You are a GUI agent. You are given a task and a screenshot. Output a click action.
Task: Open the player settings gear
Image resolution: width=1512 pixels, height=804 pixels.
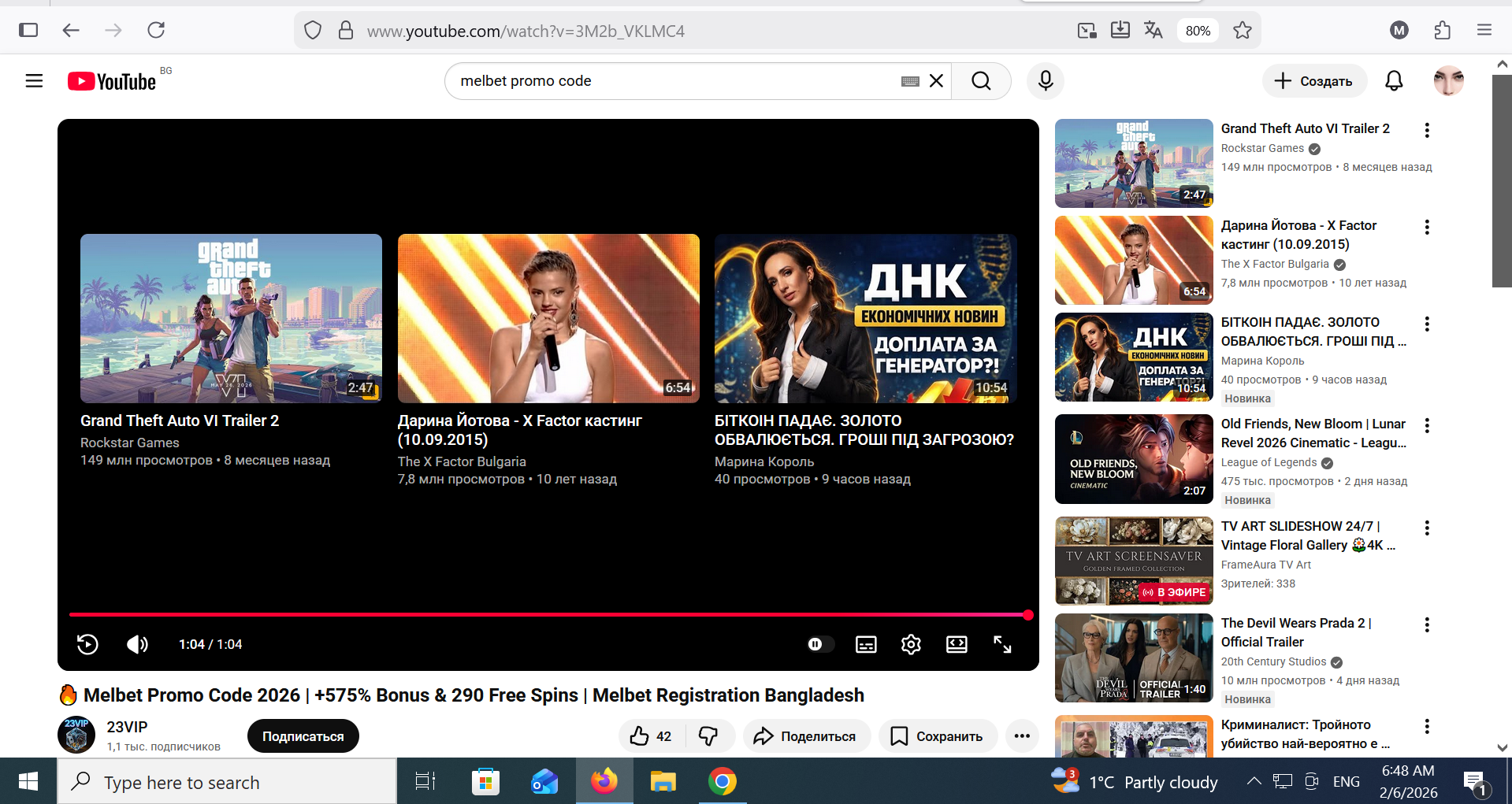click(911, 644)
